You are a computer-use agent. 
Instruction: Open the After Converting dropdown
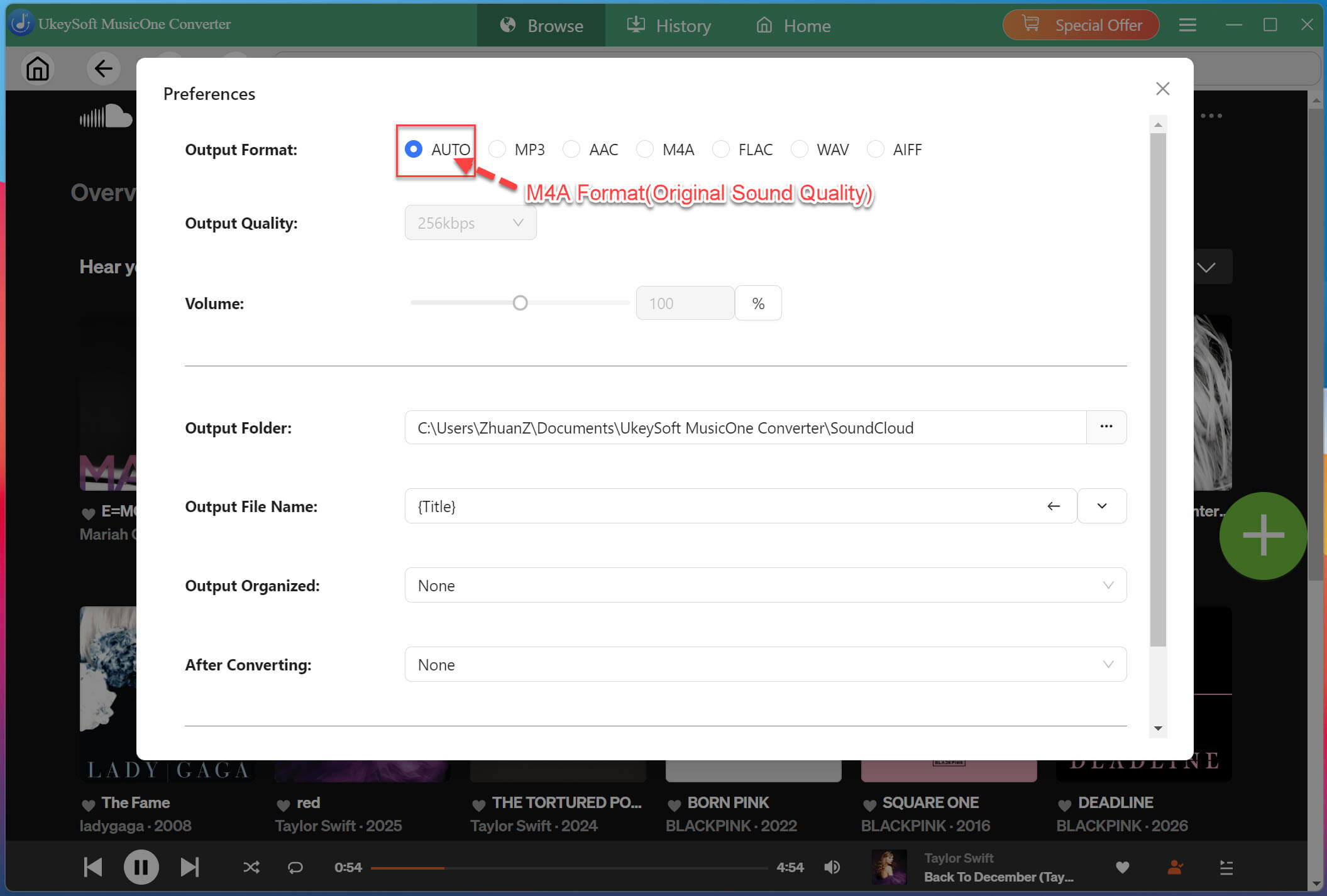(x=766, y=665)
